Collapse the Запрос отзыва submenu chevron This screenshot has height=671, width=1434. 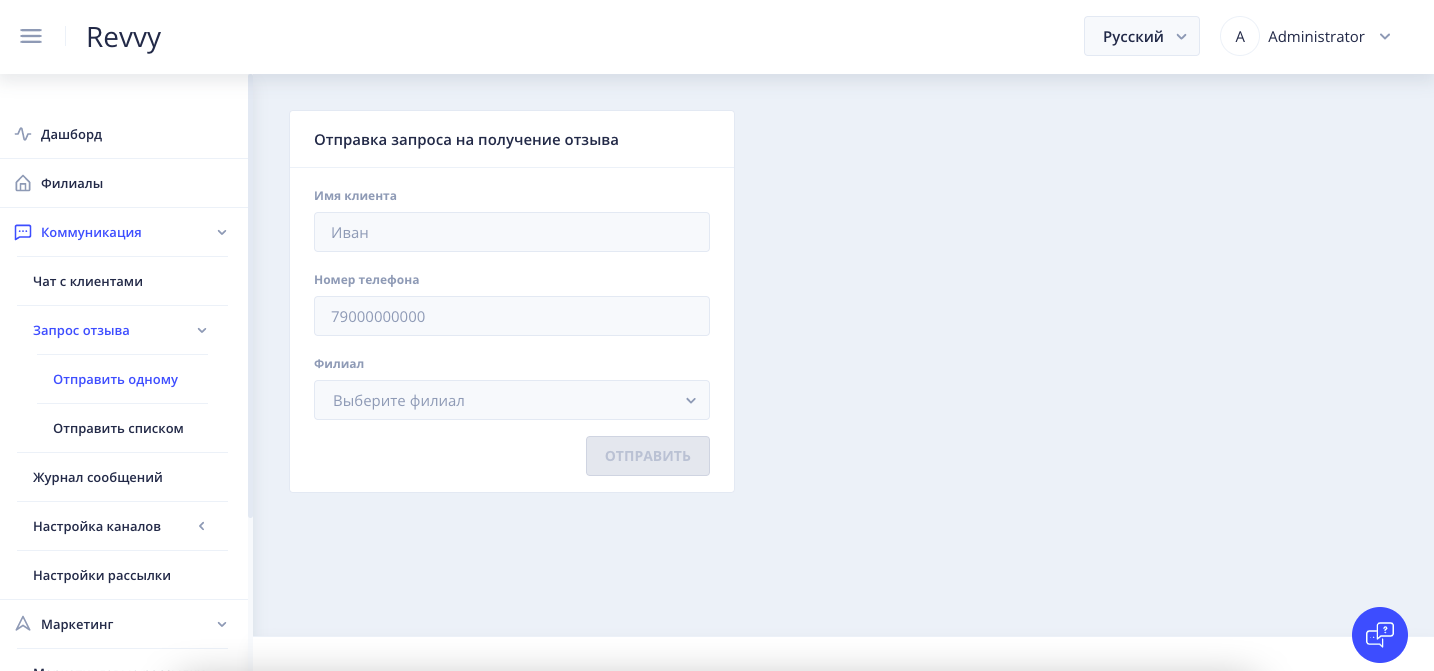(x=202, y=330)
